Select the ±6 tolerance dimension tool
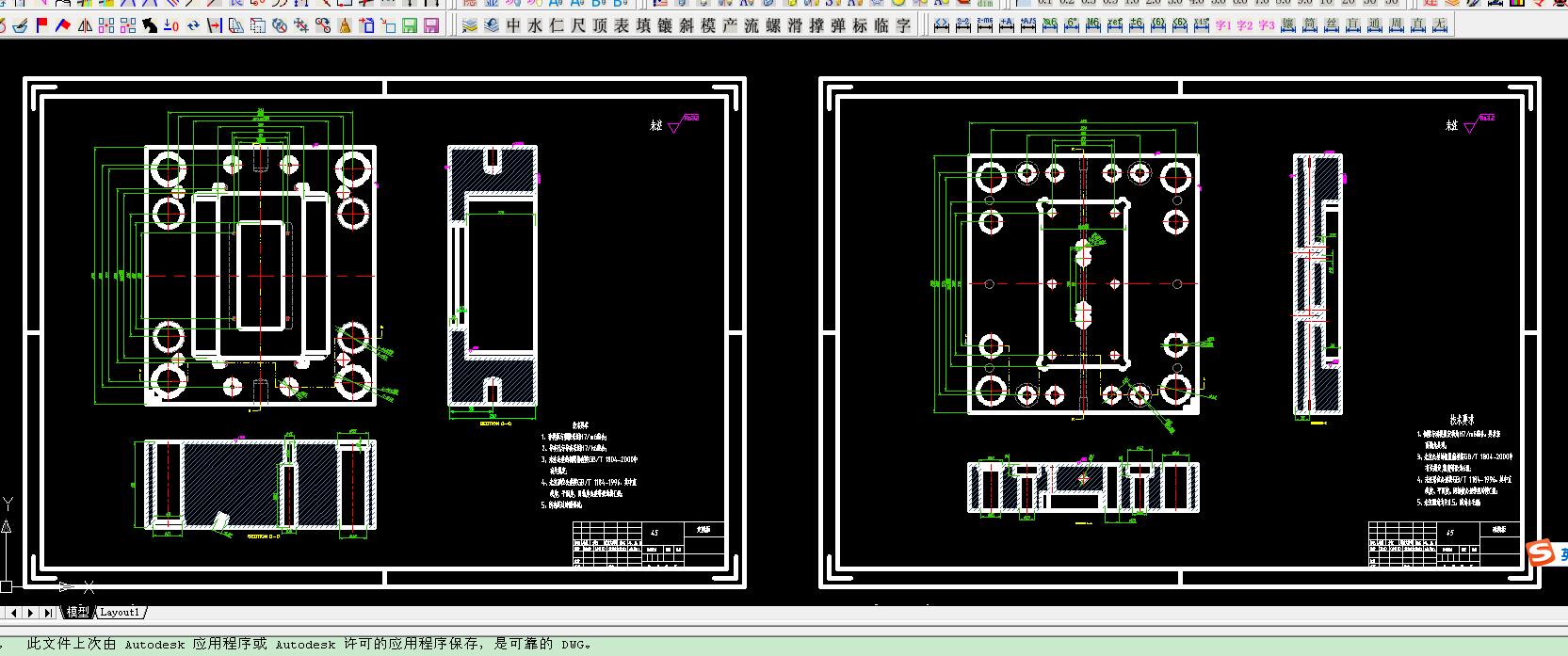This screenshot has width=1568, height=656. tap(1136, 25)
